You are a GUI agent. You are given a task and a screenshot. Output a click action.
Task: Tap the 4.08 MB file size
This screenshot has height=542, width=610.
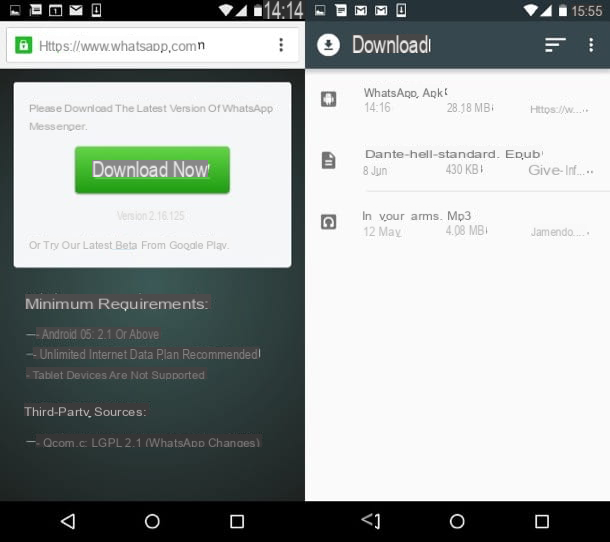(x=466, y=231)
